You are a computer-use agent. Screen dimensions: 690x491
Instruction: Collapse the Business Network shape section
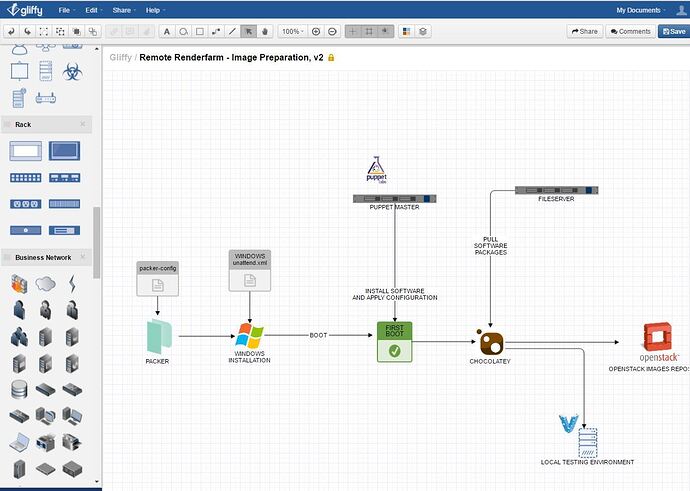[x=84, y=257]
